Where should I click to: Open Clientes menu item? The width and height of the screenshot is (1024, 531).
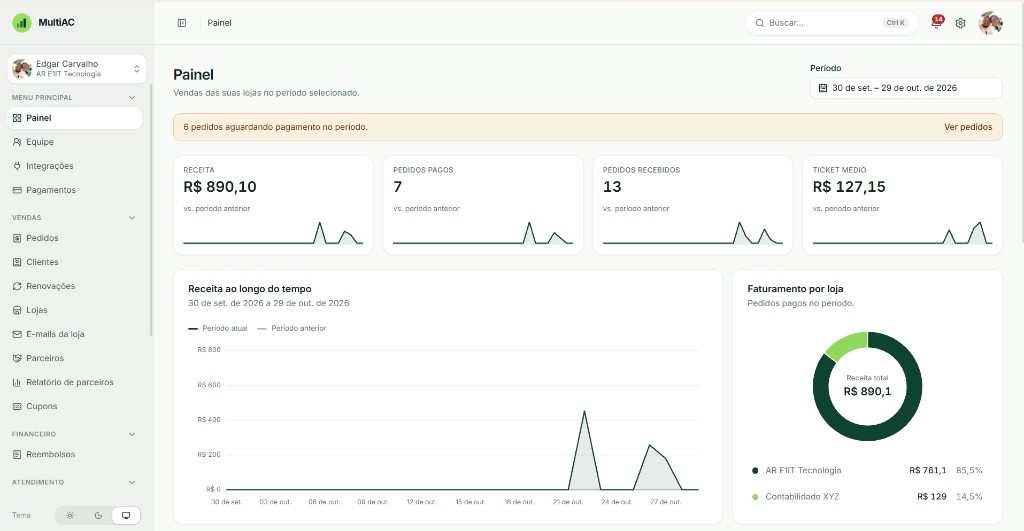click(x=74, y=262)
